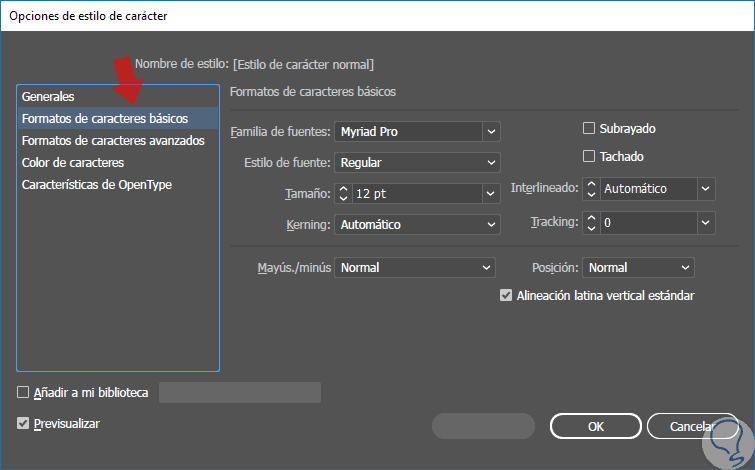Toggle the Previsualizar checkbox

coord(24,423)
